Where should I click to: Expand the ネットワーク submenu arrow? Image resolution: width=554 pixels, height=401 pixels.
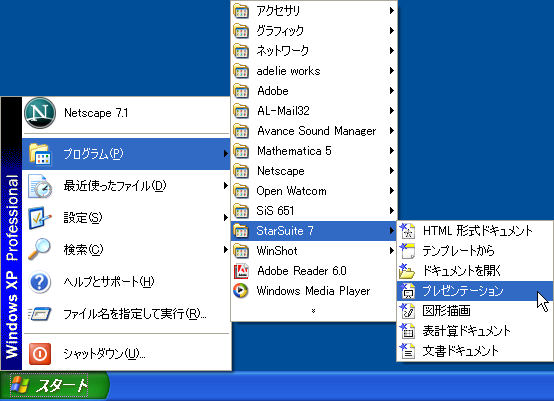[391, 51]
